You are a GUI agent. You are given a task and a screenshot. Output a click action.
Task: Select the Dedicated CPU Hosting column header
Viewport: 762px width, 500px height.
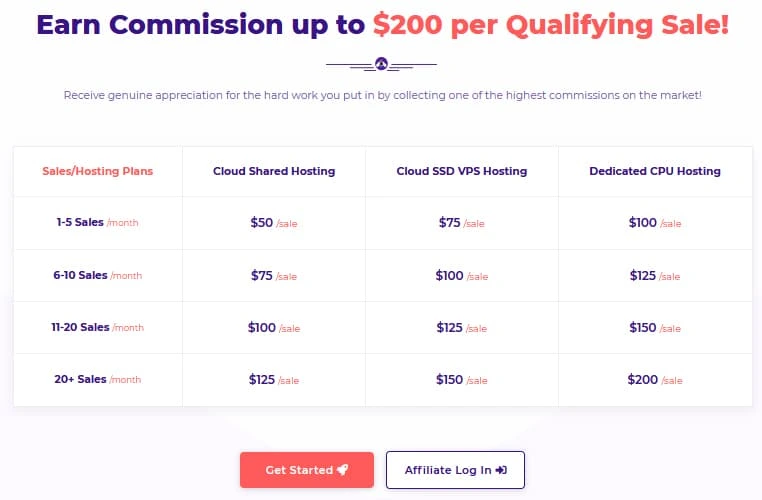tap(655, 171)
